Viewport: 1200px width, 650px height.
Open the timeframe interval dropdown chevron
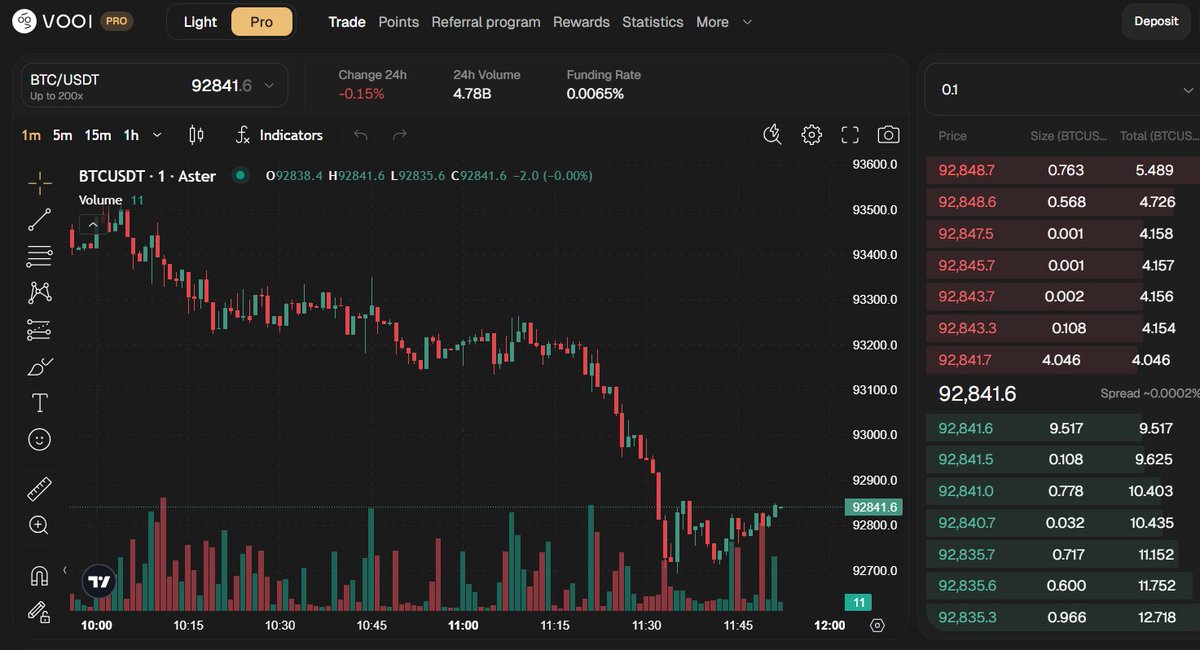158,134
